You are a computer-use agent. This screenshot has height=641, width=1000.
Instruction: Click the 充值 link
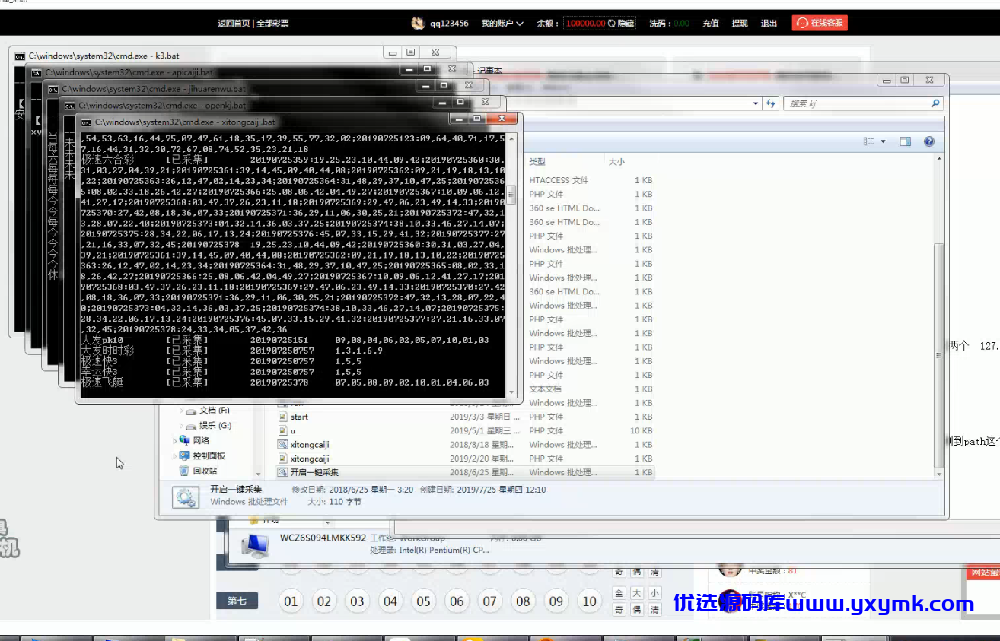click(x=710, y=24)
